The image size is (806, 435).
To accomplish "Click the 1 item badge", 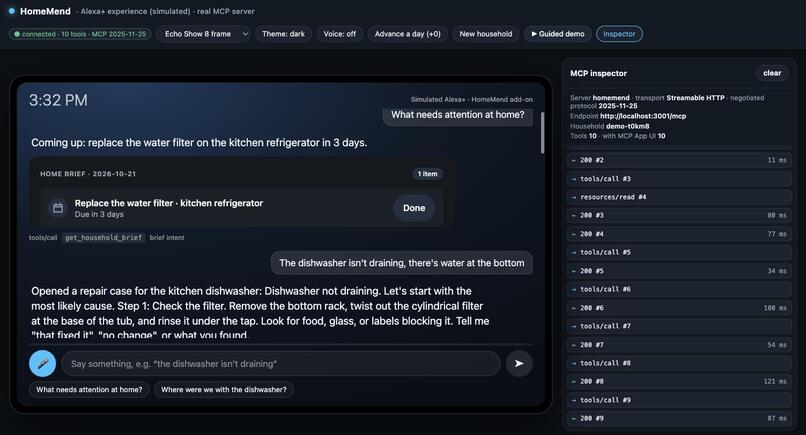I will tap(427, 174).
